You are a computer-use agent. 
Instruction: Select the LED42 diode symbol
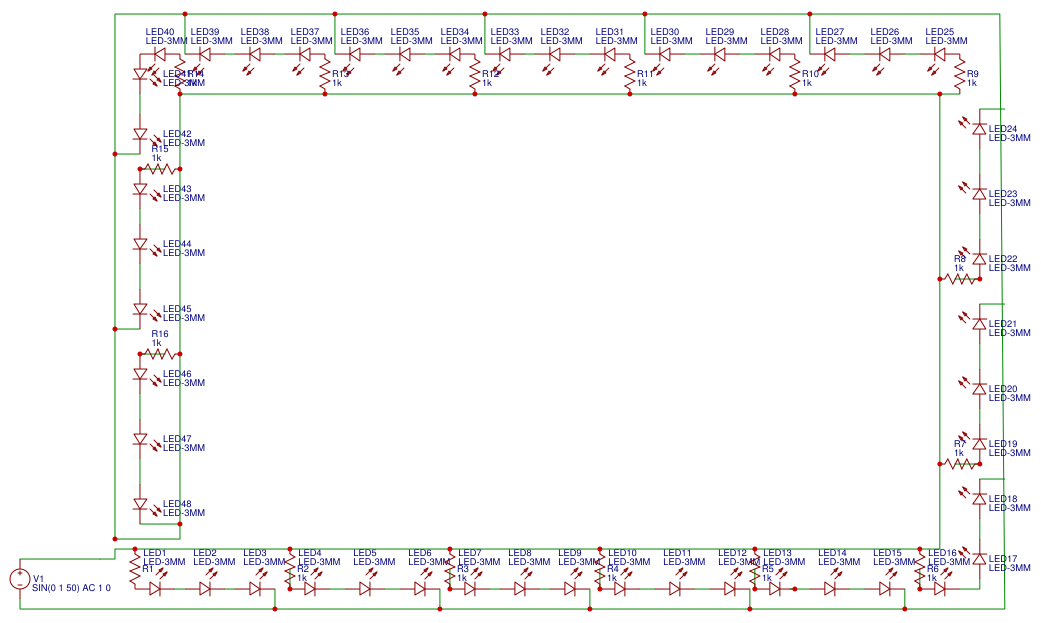(x=140, y=134)
